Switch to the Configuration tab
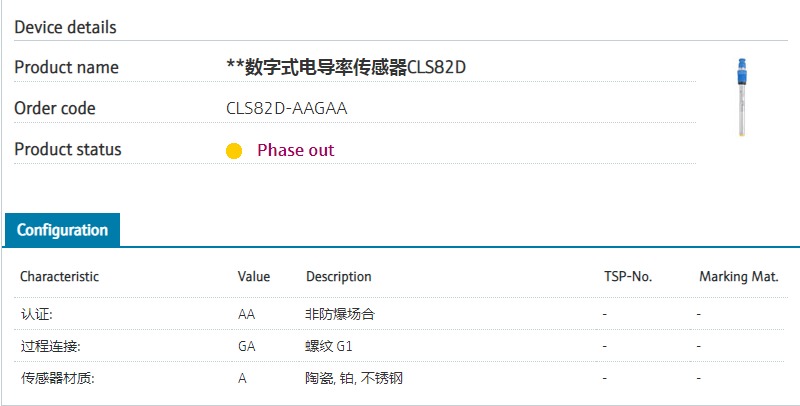Screen dimensions: 800x406 coord(62,230)
